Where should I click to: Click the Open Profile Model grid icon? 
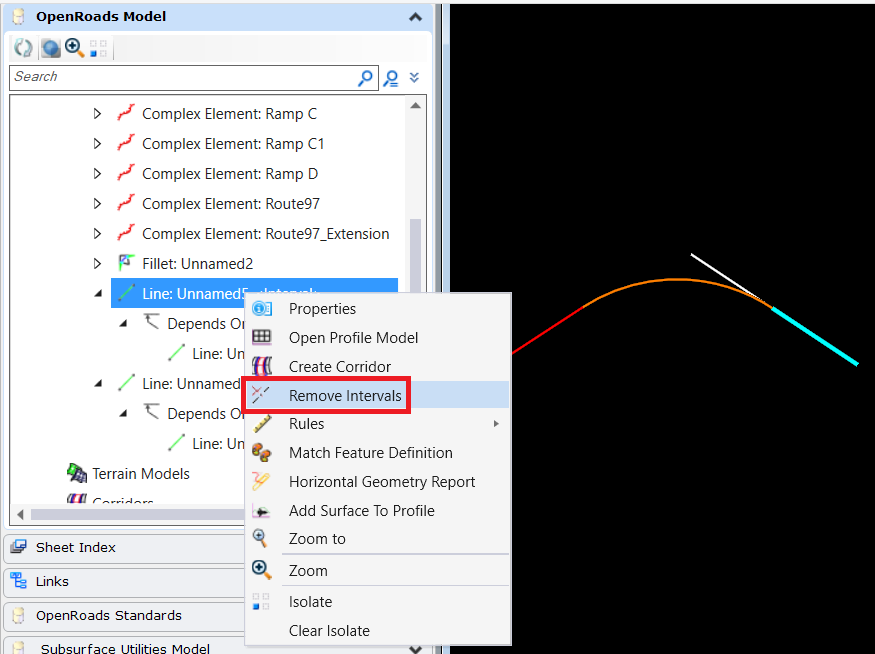click(262, 337)
